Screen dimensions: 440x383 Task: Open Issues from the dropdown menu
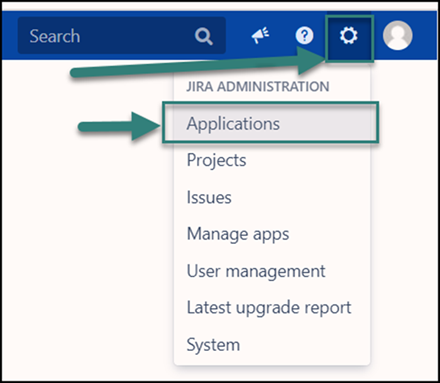point(209,197)
